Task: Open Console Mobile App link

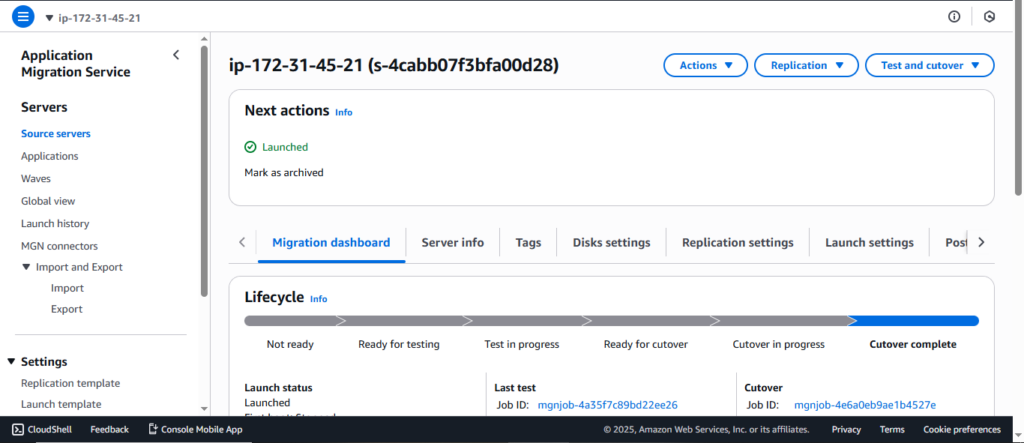Action: click(195, 429)
